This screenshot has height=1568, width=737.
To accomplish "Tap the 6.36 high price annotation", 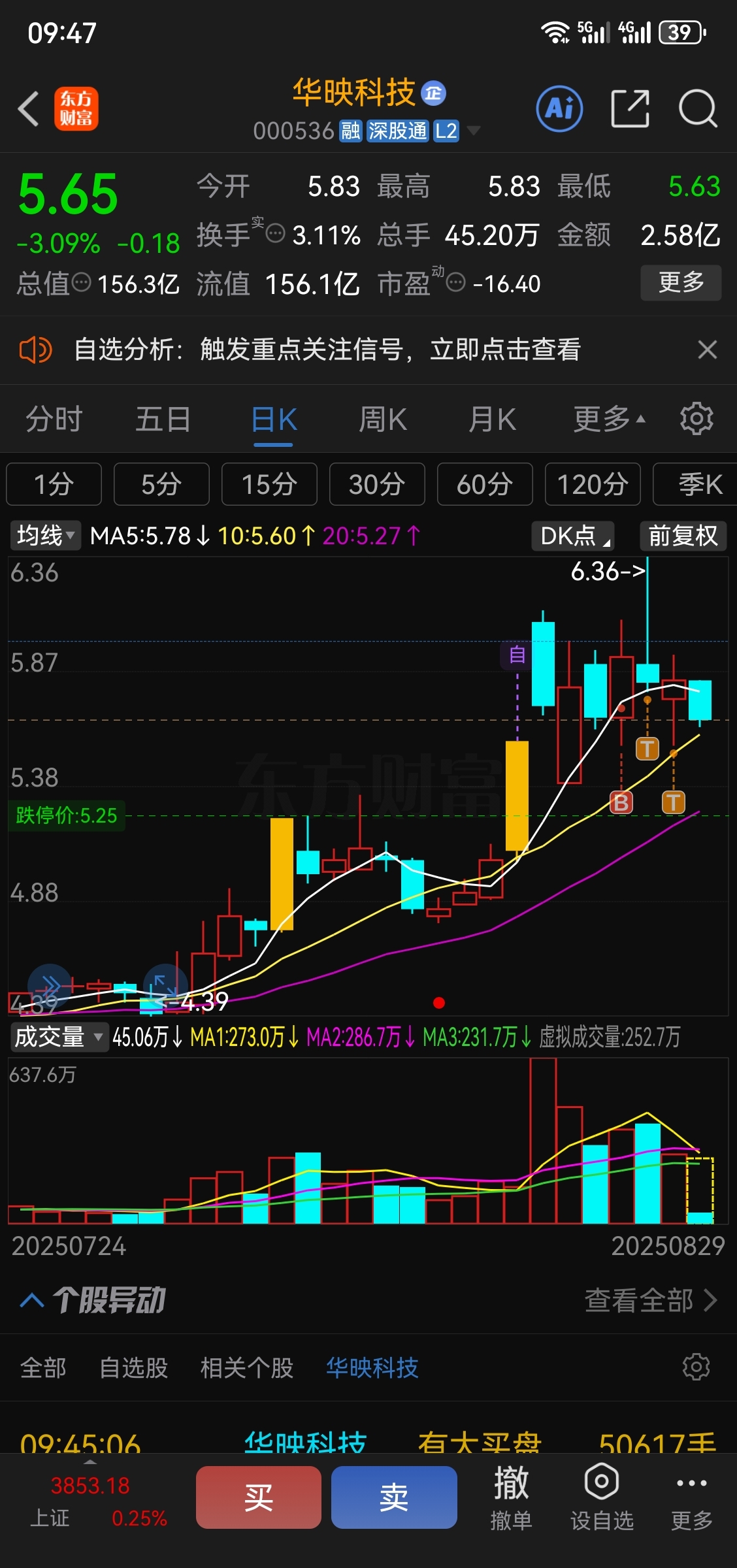I will point(608,572).
